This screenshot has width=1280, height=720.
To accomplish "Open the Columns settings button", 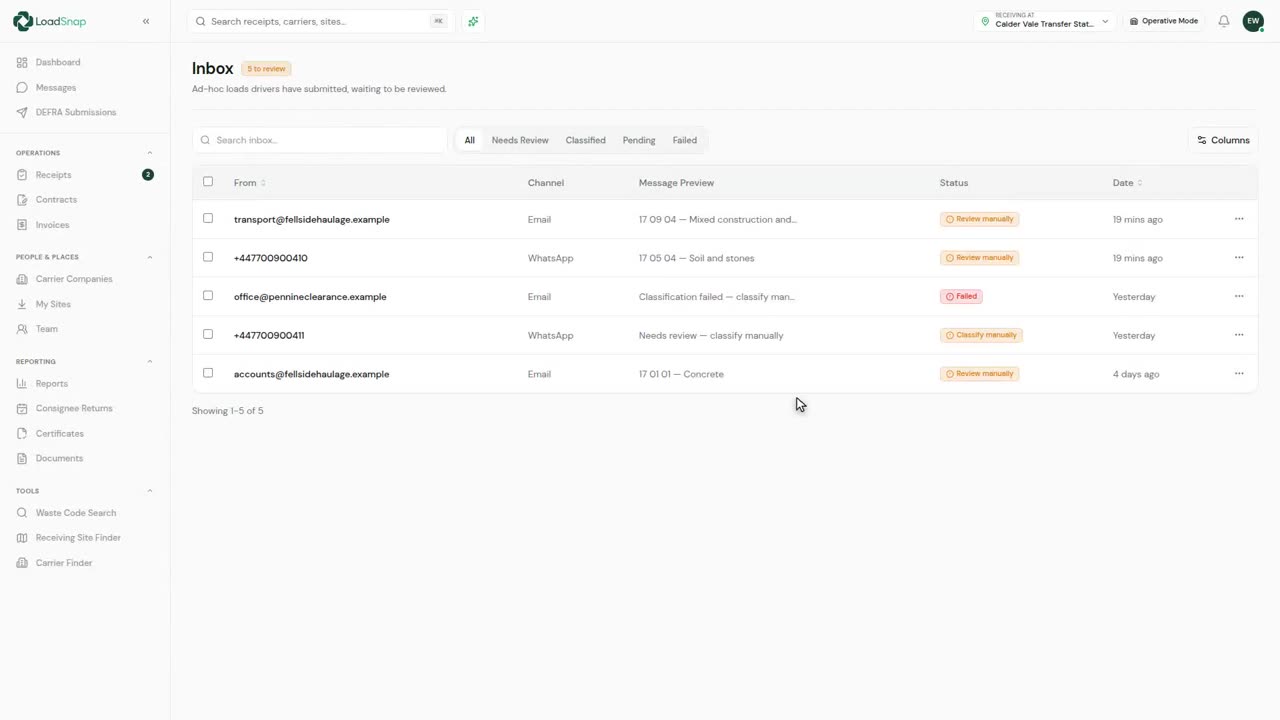I will point(1223,140).
